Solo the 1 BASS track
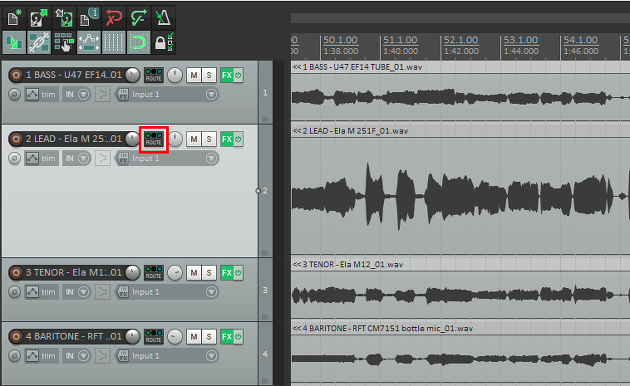Viewport: 630px width, 386px height. point(209,75)
